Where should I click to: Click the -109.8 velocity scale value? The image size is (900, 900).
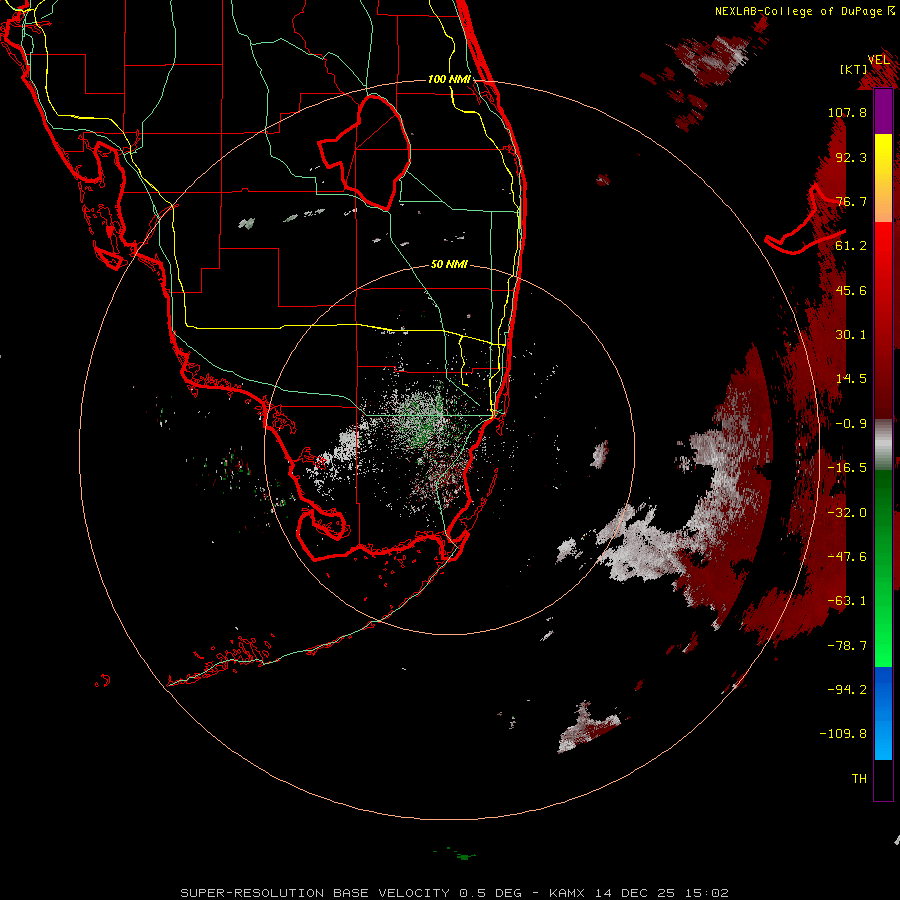843,734
